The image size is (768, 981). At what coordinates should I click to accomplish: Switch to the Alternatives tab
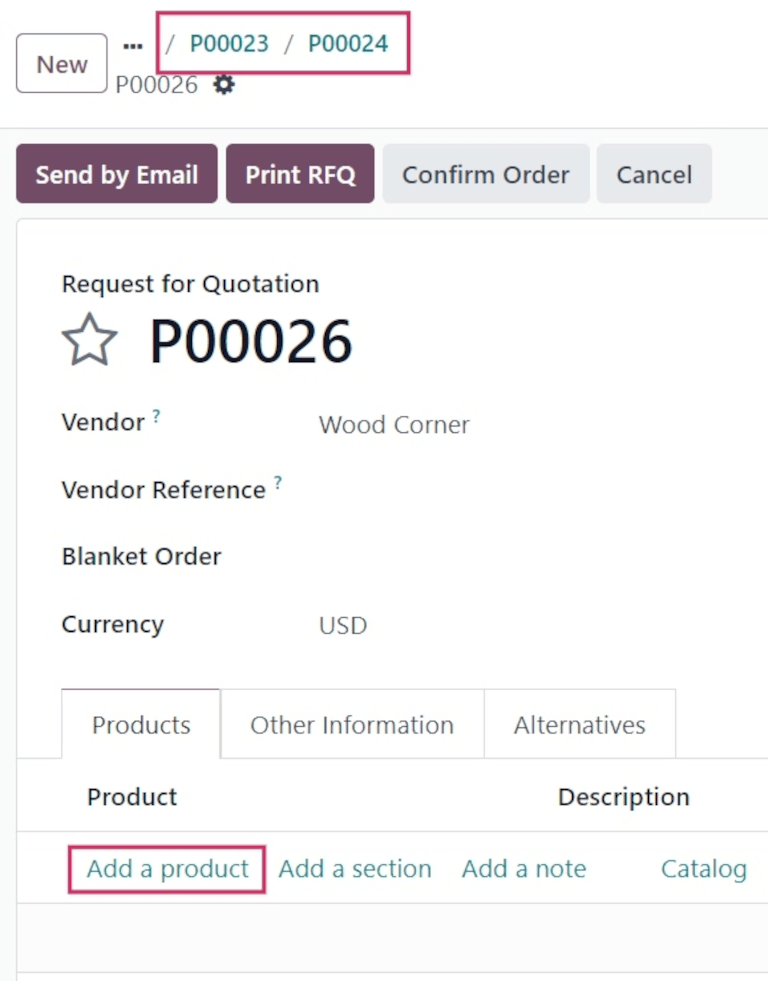[x=580, y=725]
